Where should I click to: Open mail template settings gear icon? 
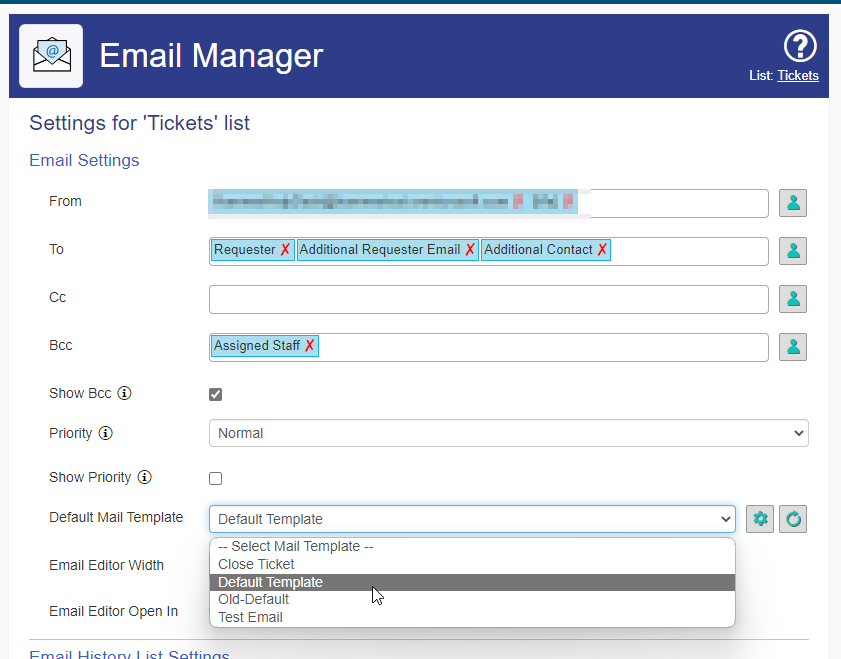[760, 519]
